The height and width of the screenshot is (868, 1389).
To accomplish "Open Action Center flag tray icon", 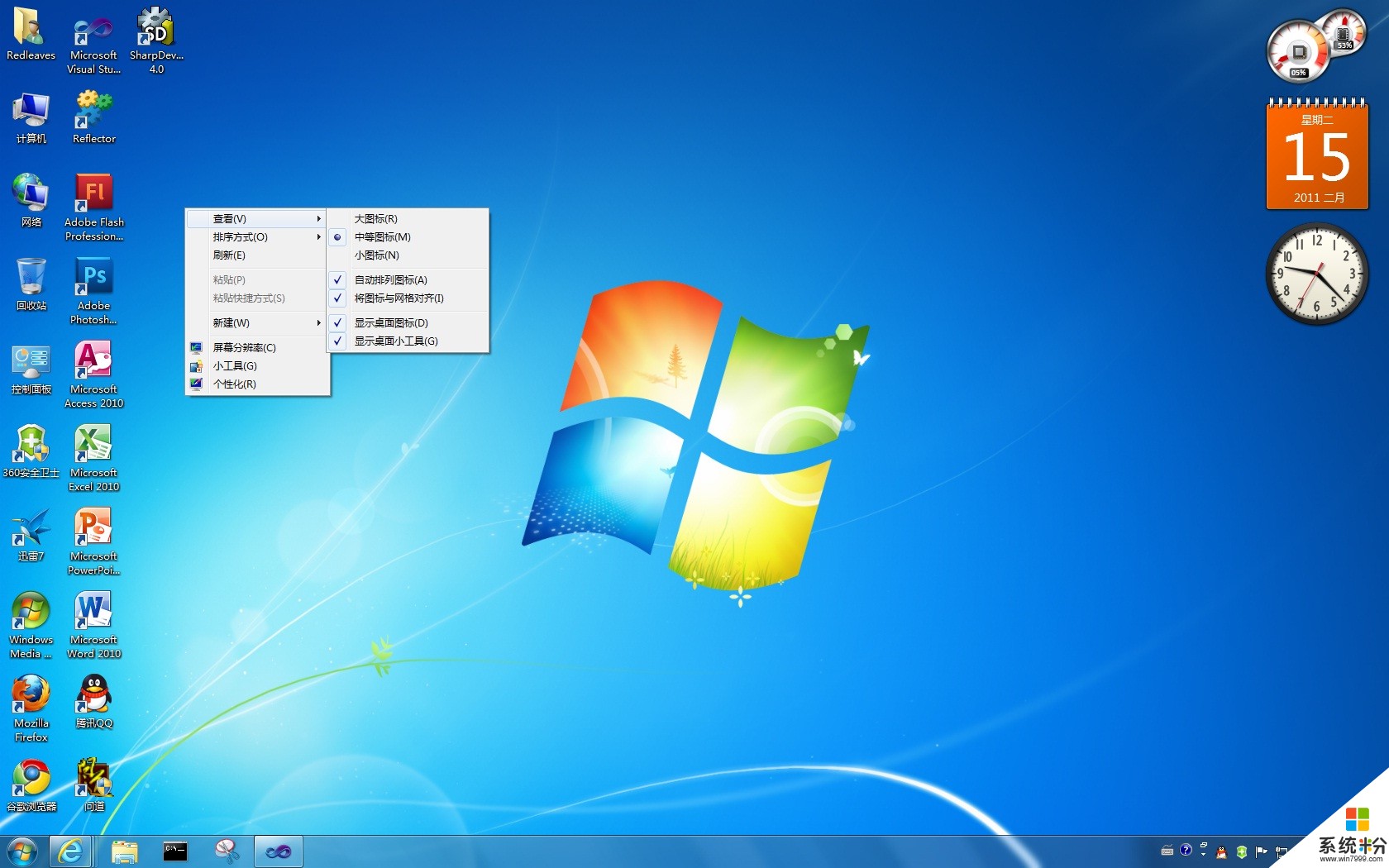I will click(1262, 851).
